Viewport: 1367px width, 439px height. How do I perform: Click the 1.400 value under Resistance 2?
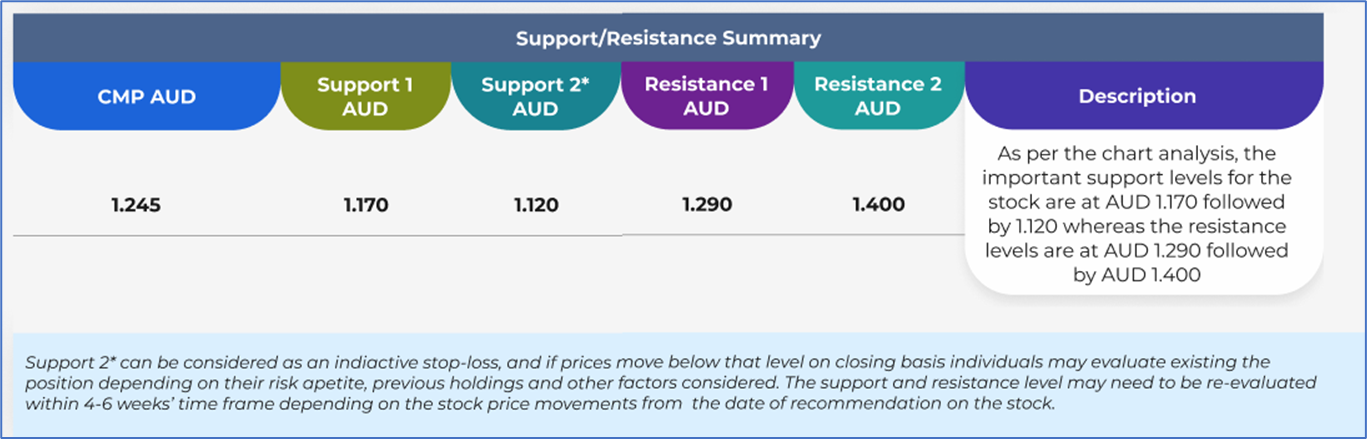pos(878,205)
